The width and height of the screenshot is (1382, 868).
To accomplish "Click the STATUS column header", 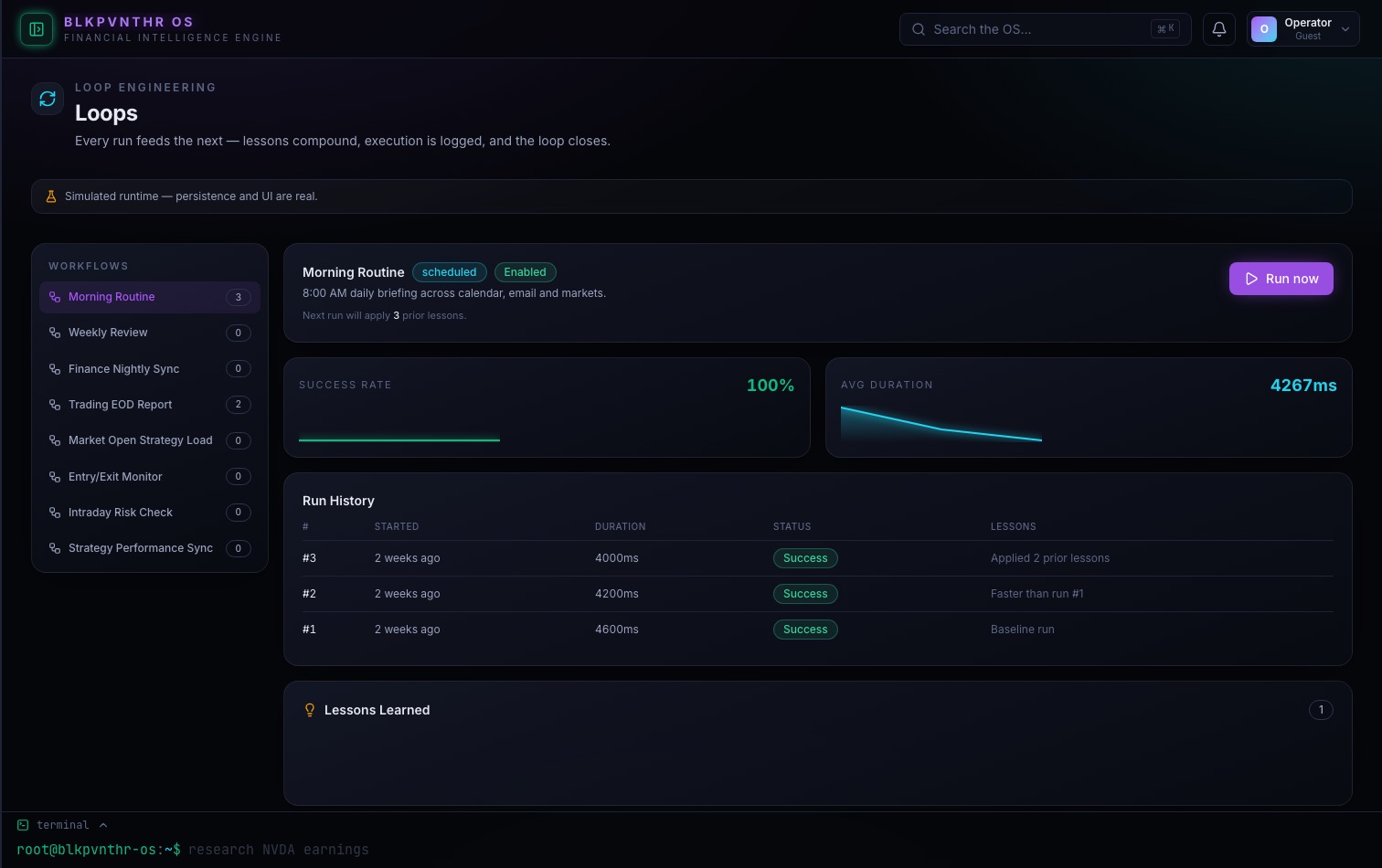I will (792, 527).
